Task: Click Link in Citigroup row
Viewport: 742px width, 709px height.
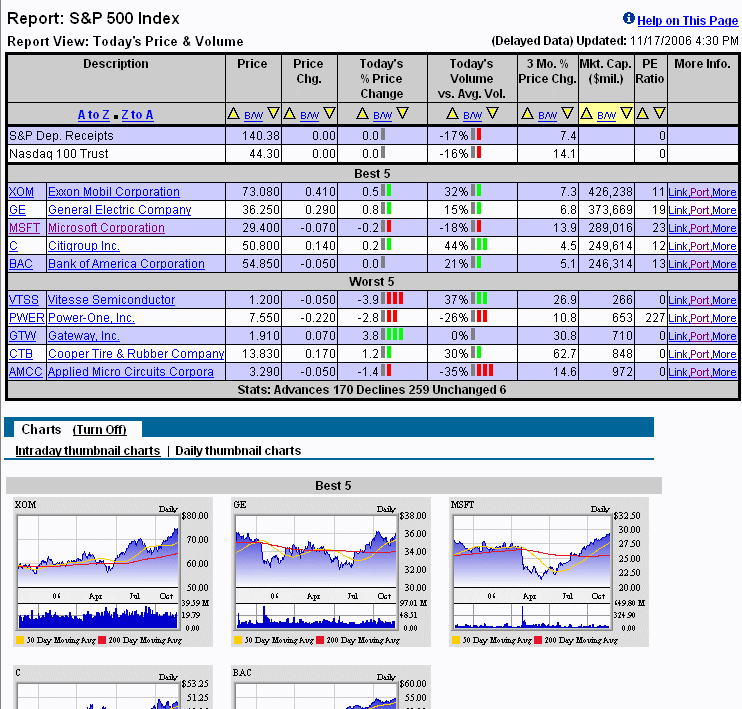Action: tap(678, 246)
